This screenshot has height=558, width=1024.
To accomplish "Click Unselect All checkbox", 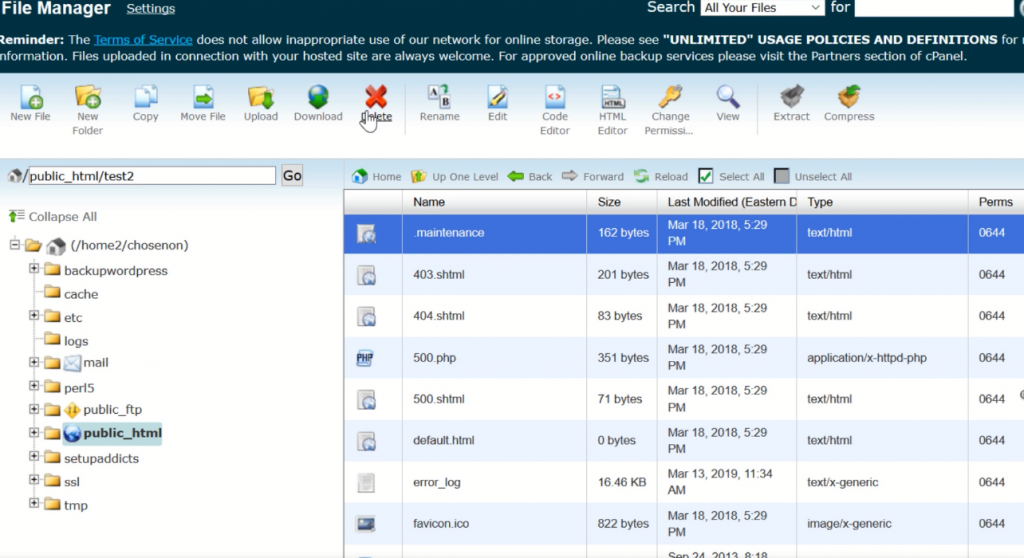I will (x=782, y=176).
